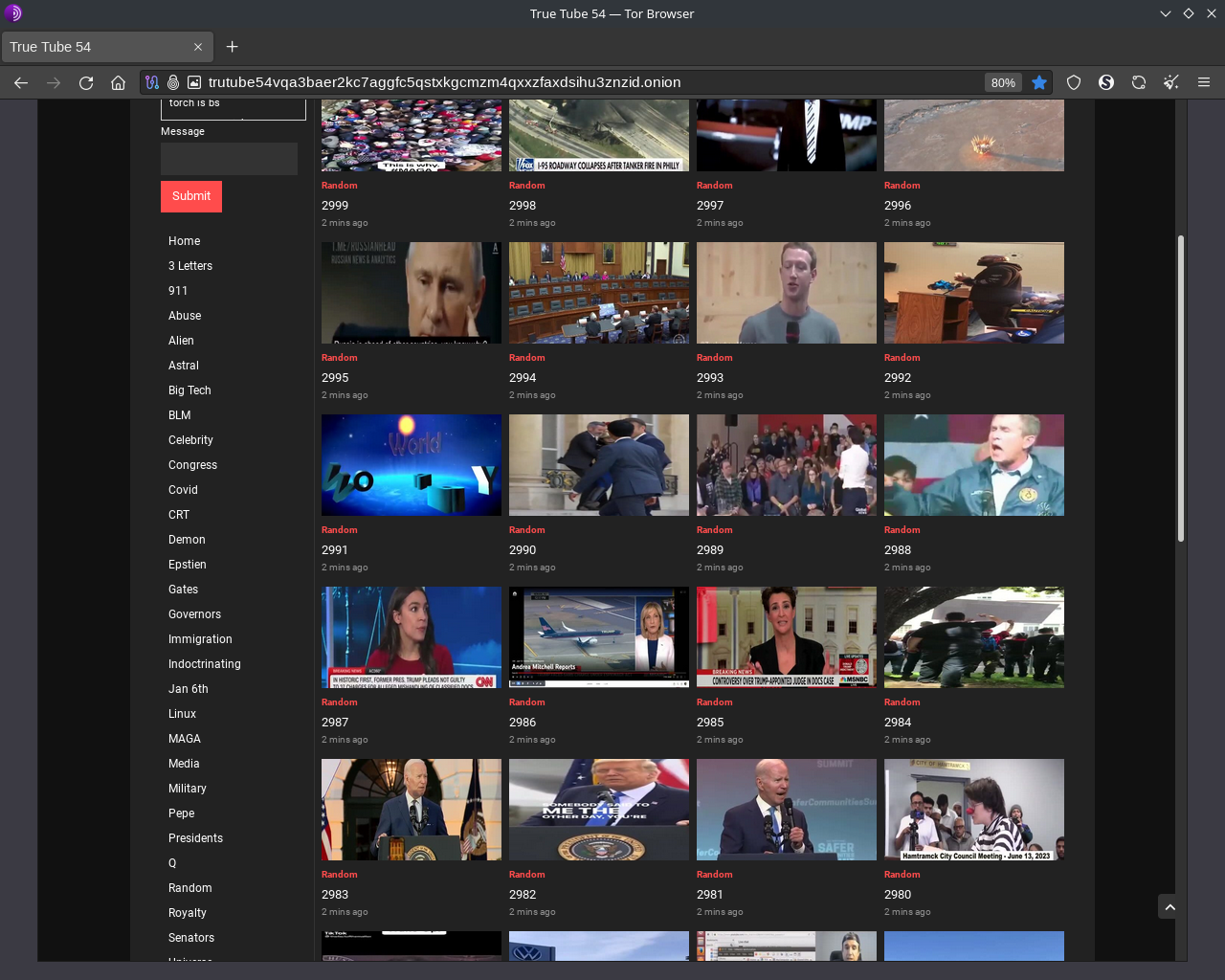
Task: Select the True Tube 54 tab
Action: coord(107,47)
